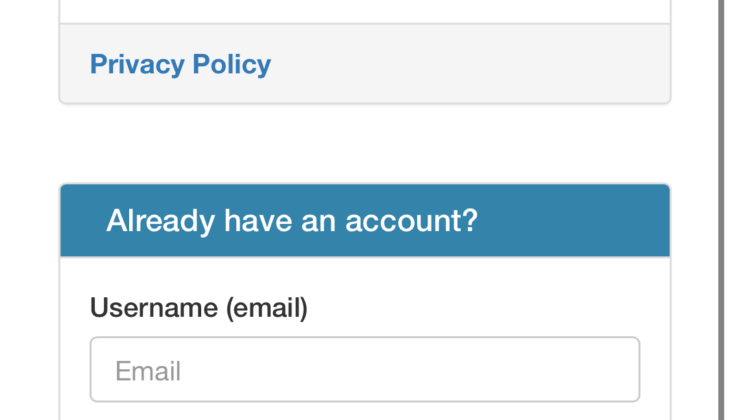Click white login panel area beside Username label
The width and height of the screenshot is (730, 420).
click(x=480, y=307)
